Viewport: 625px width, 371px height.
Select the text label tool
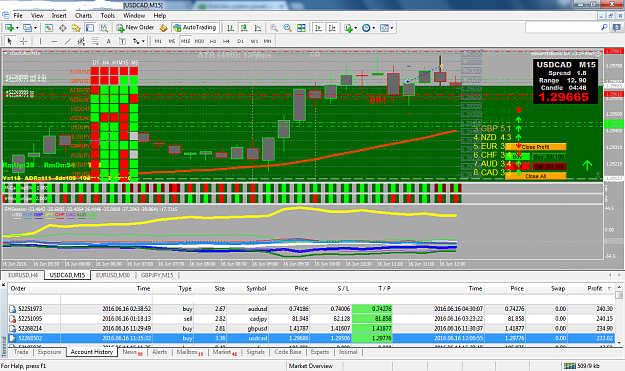pyautogui.click(x=122, y=41)
